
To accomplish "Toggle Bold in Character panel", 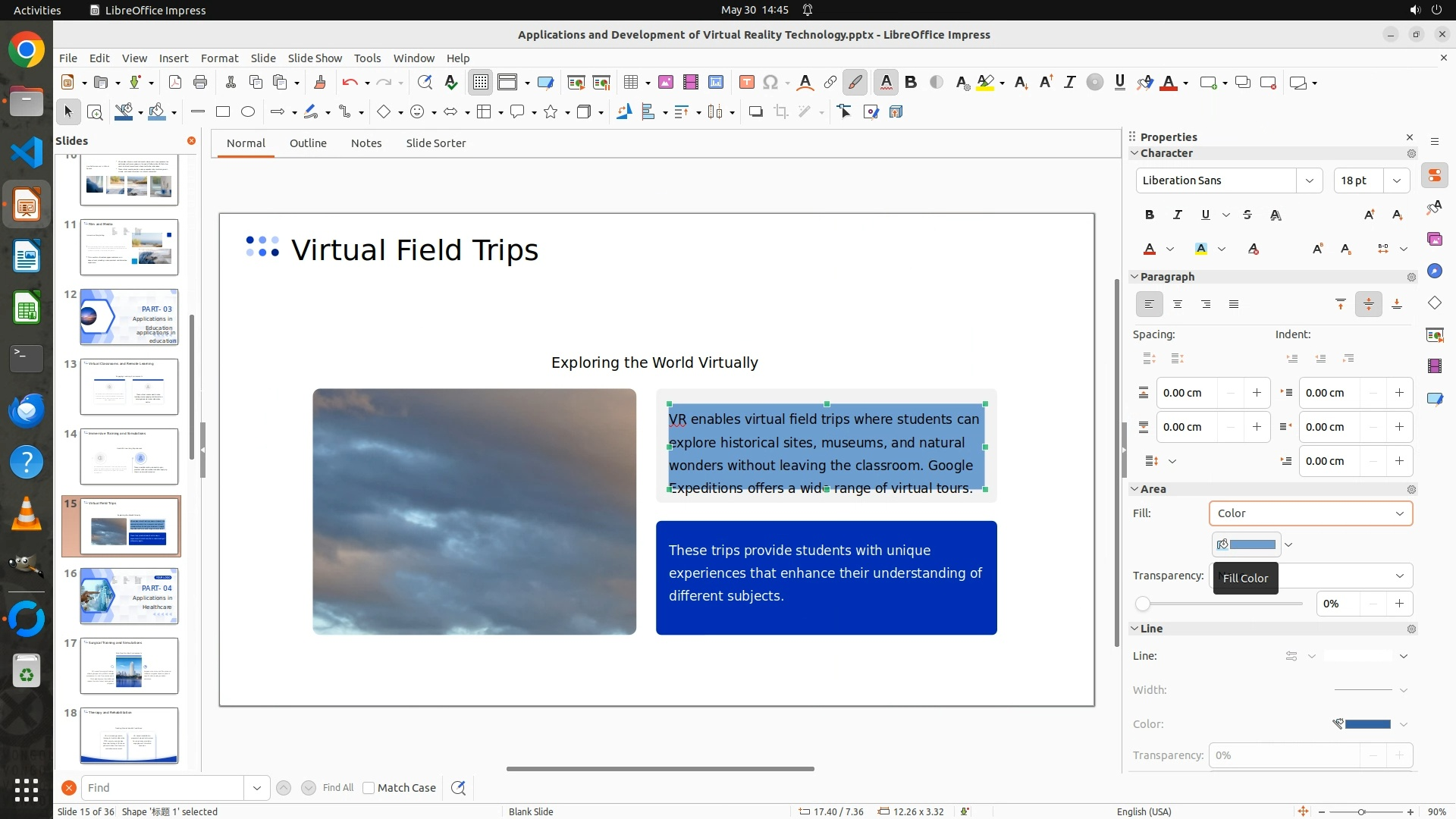I will [1150, 215].
